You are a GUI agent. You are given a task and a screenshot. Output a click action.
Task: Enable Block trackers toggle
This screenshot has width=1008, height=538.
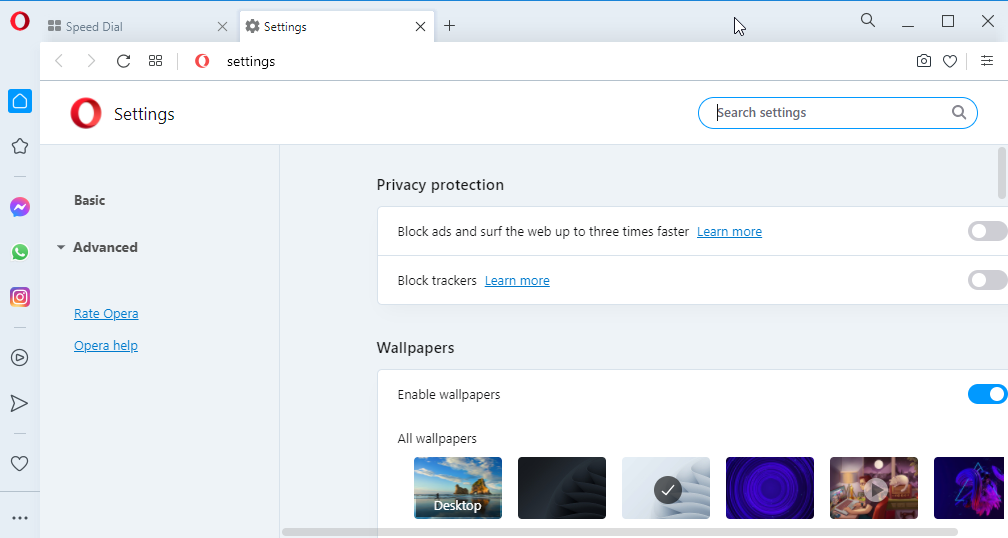click(987, 280)
